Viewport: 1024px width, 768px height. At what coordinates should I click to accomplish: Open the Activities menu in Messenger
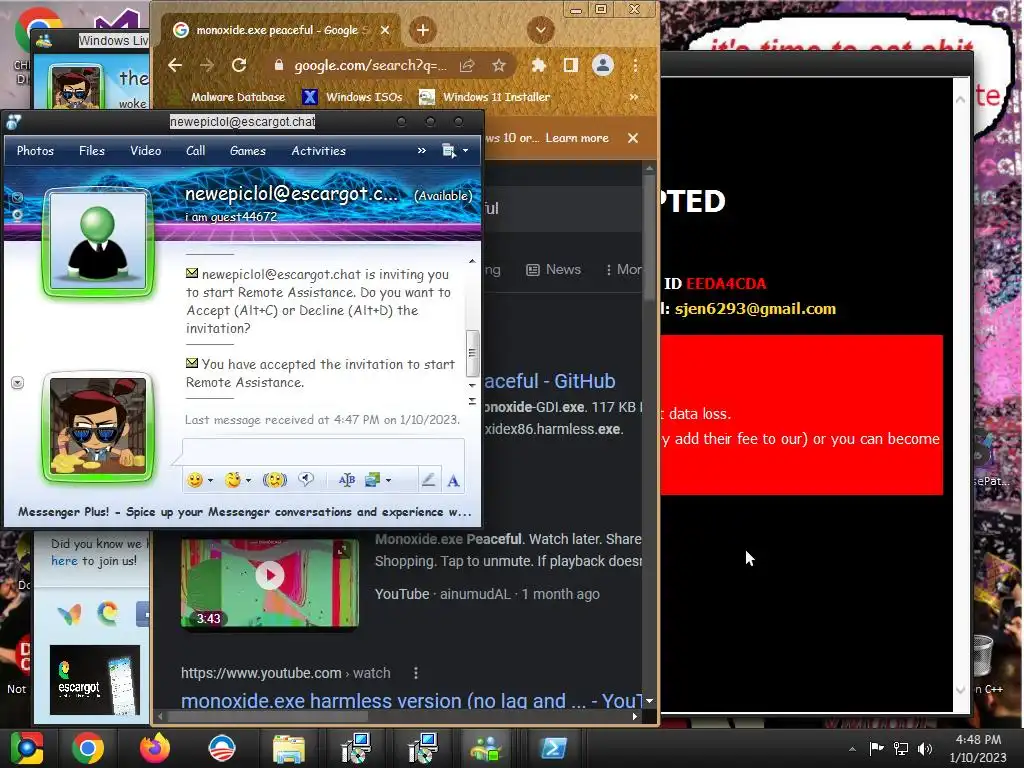tap(319, 151)
